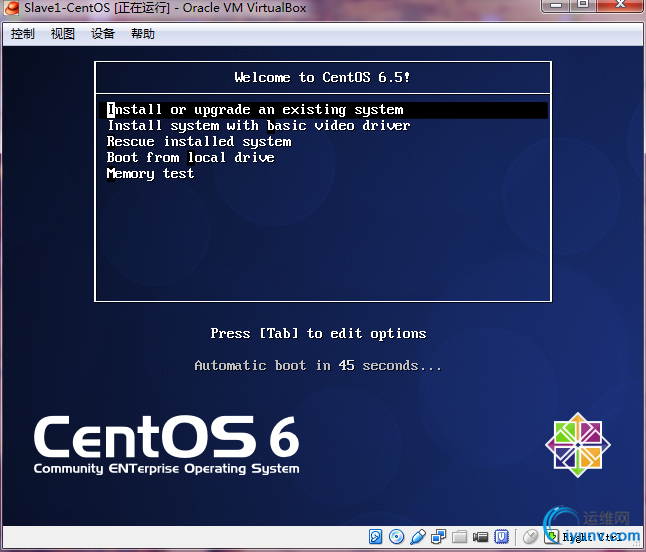Select Install system with basic video driver
Viewport: 646px width, 552px height.
[x=259, y=126]
